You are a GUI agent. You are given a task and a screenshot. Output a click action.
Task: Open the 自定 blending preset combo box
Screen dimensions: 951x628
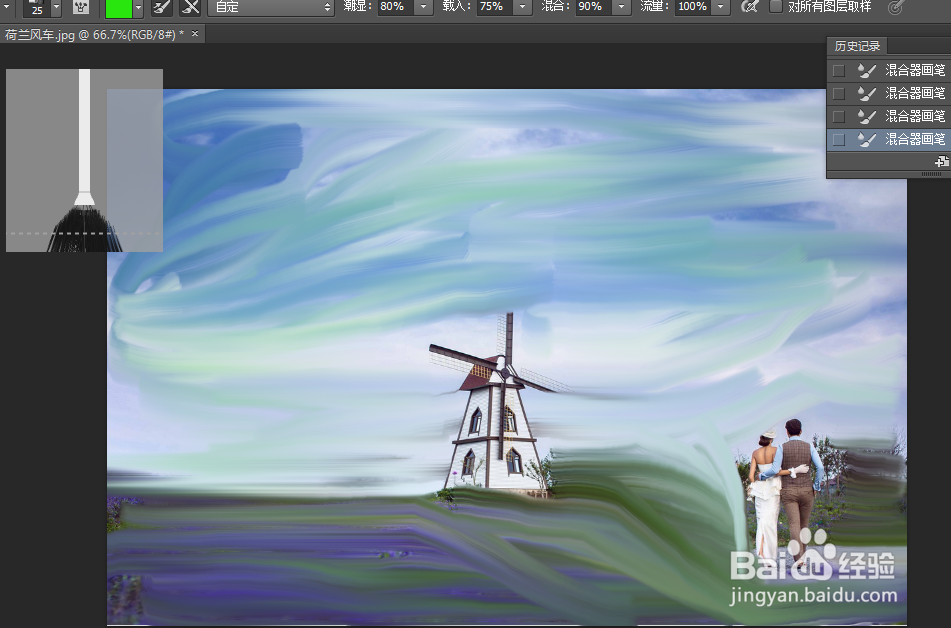pyautogui.click(x=271, y=7)
